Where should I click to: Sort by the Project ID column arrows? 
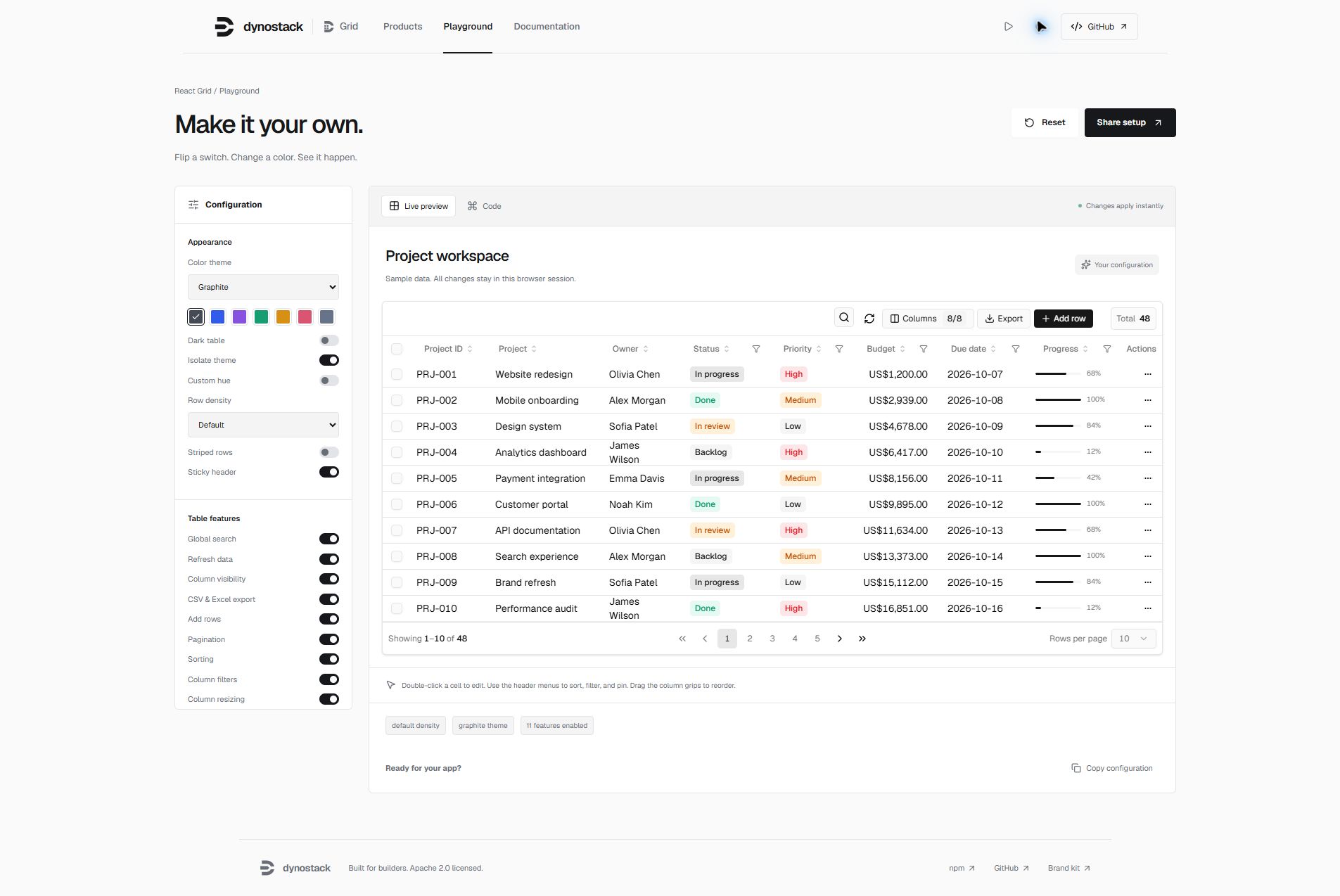tap(470, 349)
